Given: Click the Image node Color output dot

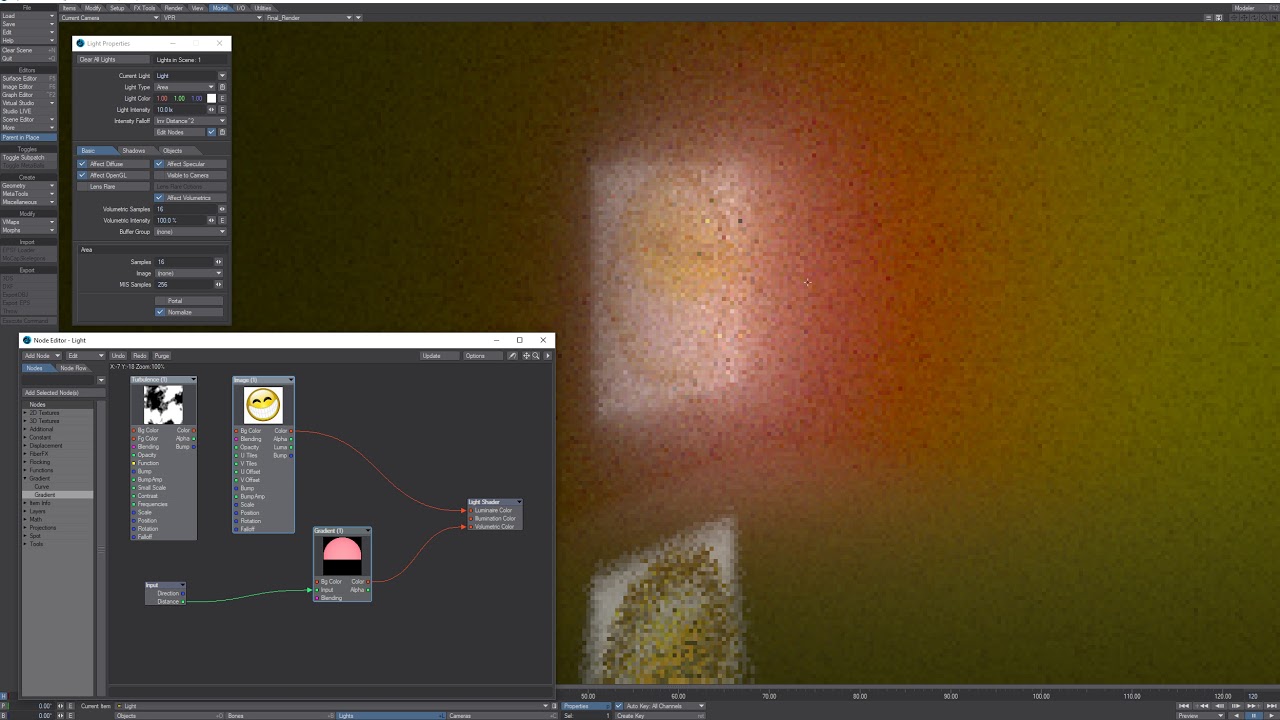Looking at the screenshot, I should click(291, 431).
